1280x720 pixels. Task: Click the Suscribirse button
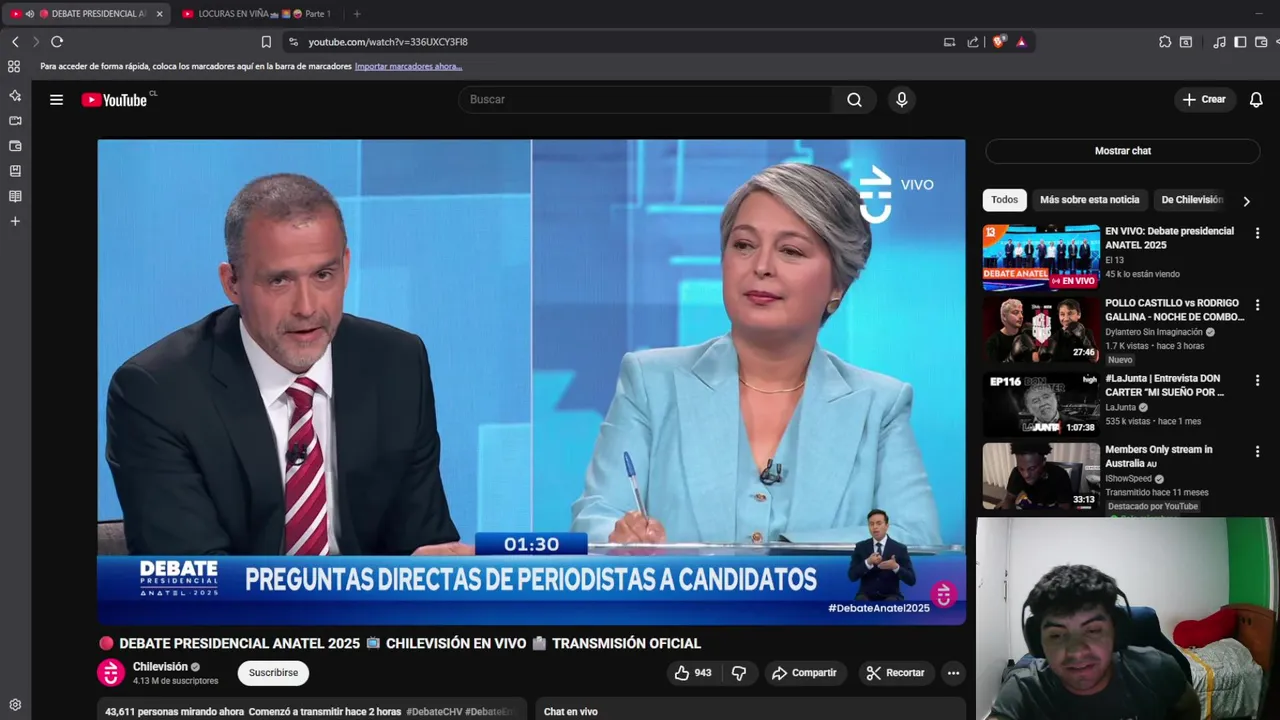pyautogui.click(x=273, y=673)
